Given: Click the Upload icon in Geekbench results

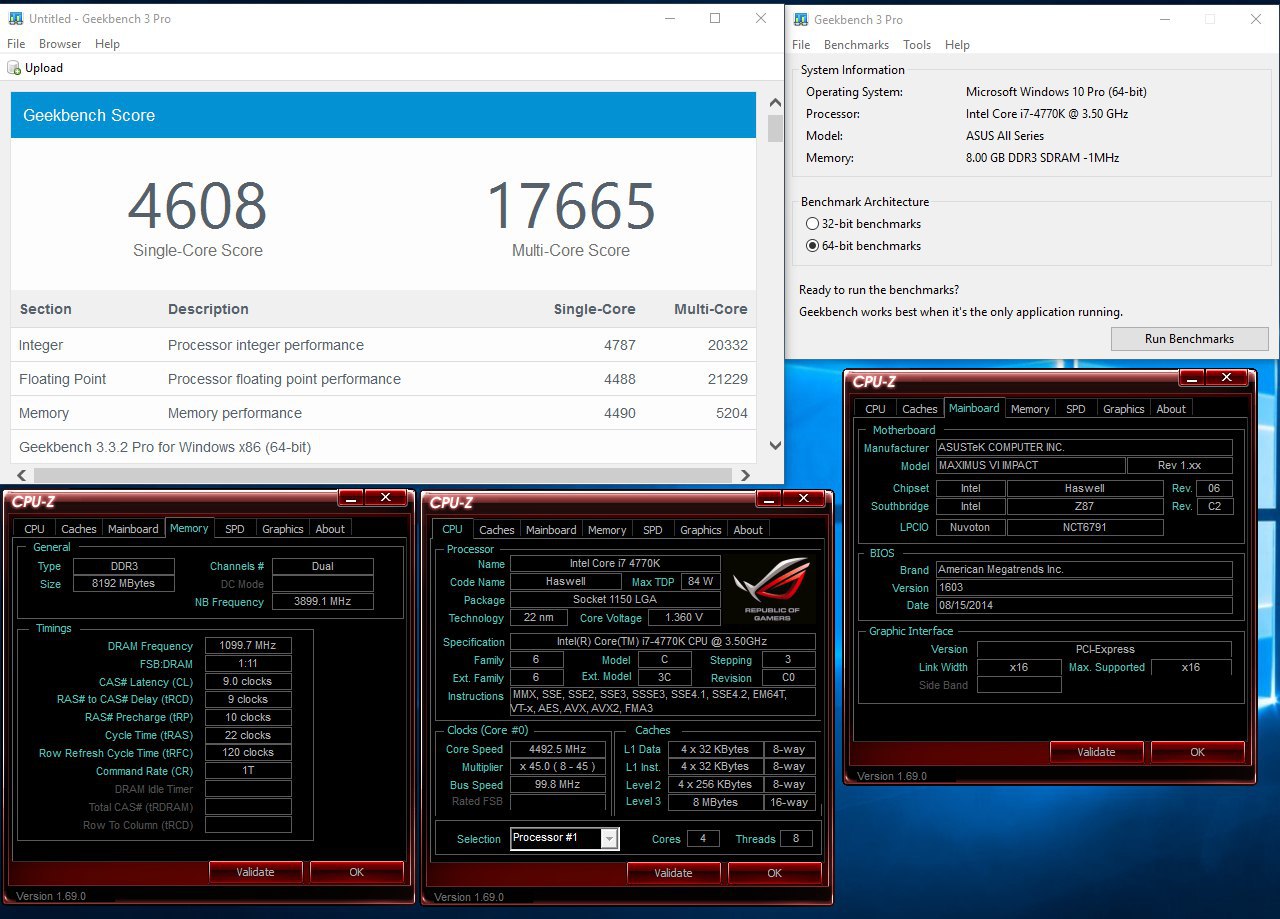Looking at the screenshot, I should pos(14,68).
